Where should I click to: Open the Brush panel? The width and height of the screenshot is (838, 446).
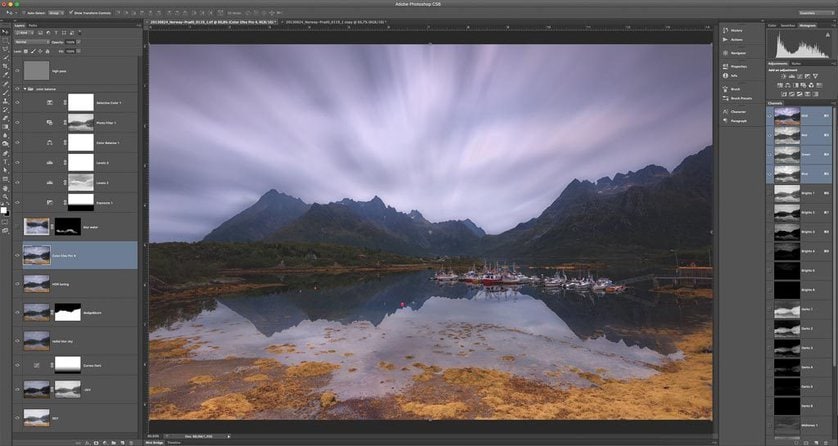(734, 89)
